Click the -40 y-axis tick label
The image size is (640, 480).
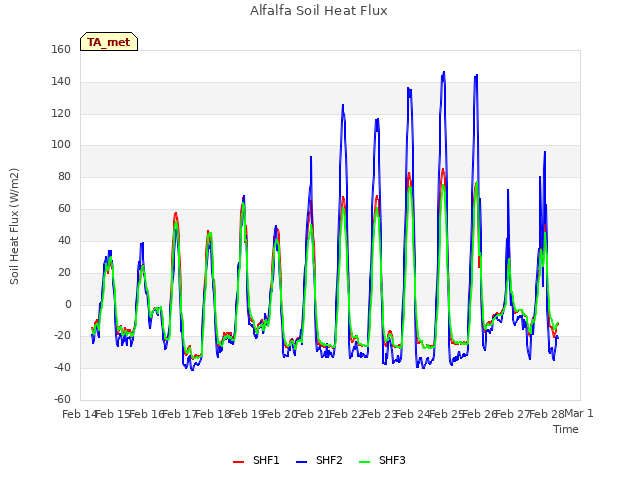[62, 368]
